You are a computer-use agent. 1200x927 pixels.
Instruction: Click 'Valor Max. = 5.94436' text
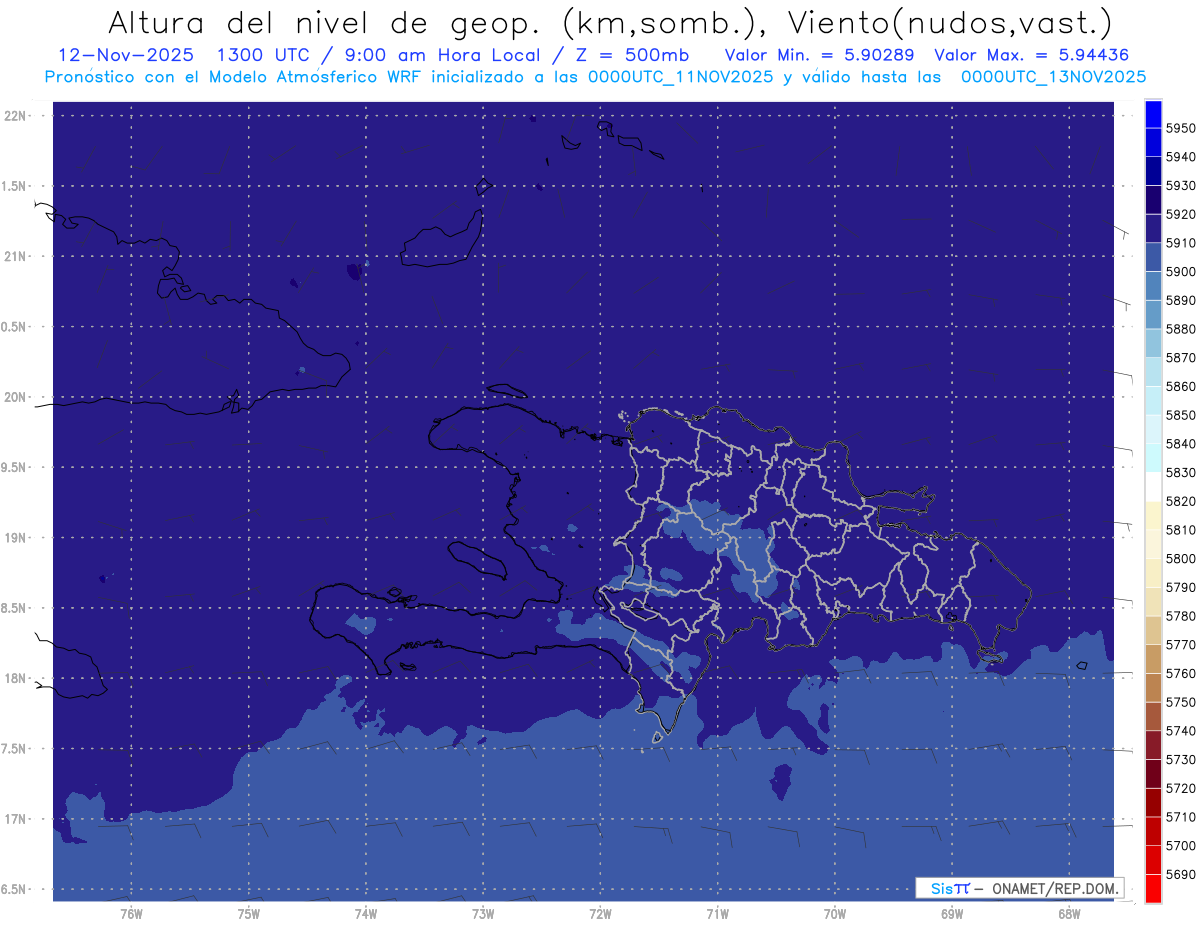tap(1032, 55)
